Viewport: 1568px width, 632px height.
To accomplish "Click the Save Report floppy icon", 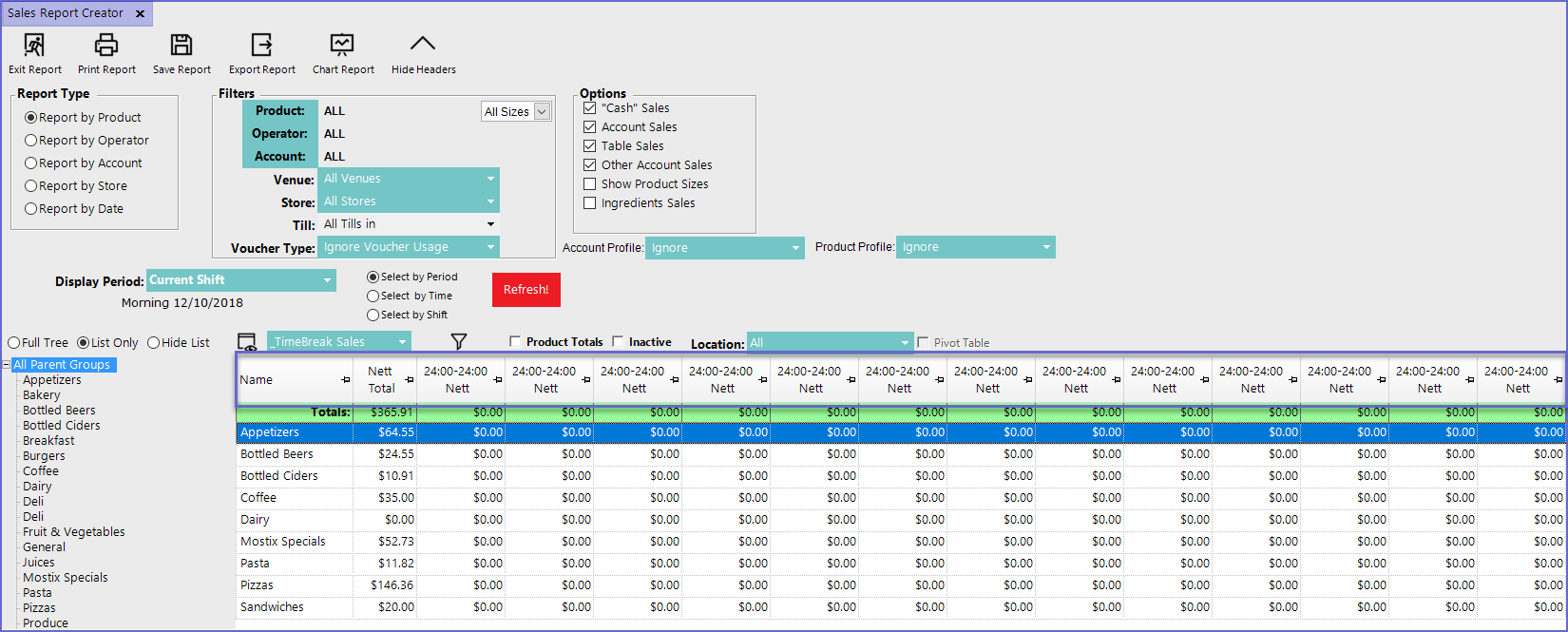I will [182, 45].
